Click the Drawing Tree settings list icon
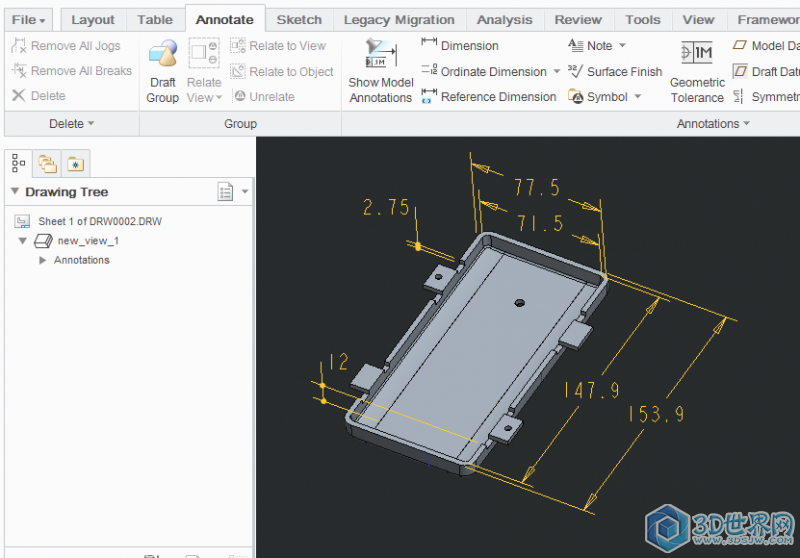The width and height of the screenshot is (800, 558). (x=226, y=192)
